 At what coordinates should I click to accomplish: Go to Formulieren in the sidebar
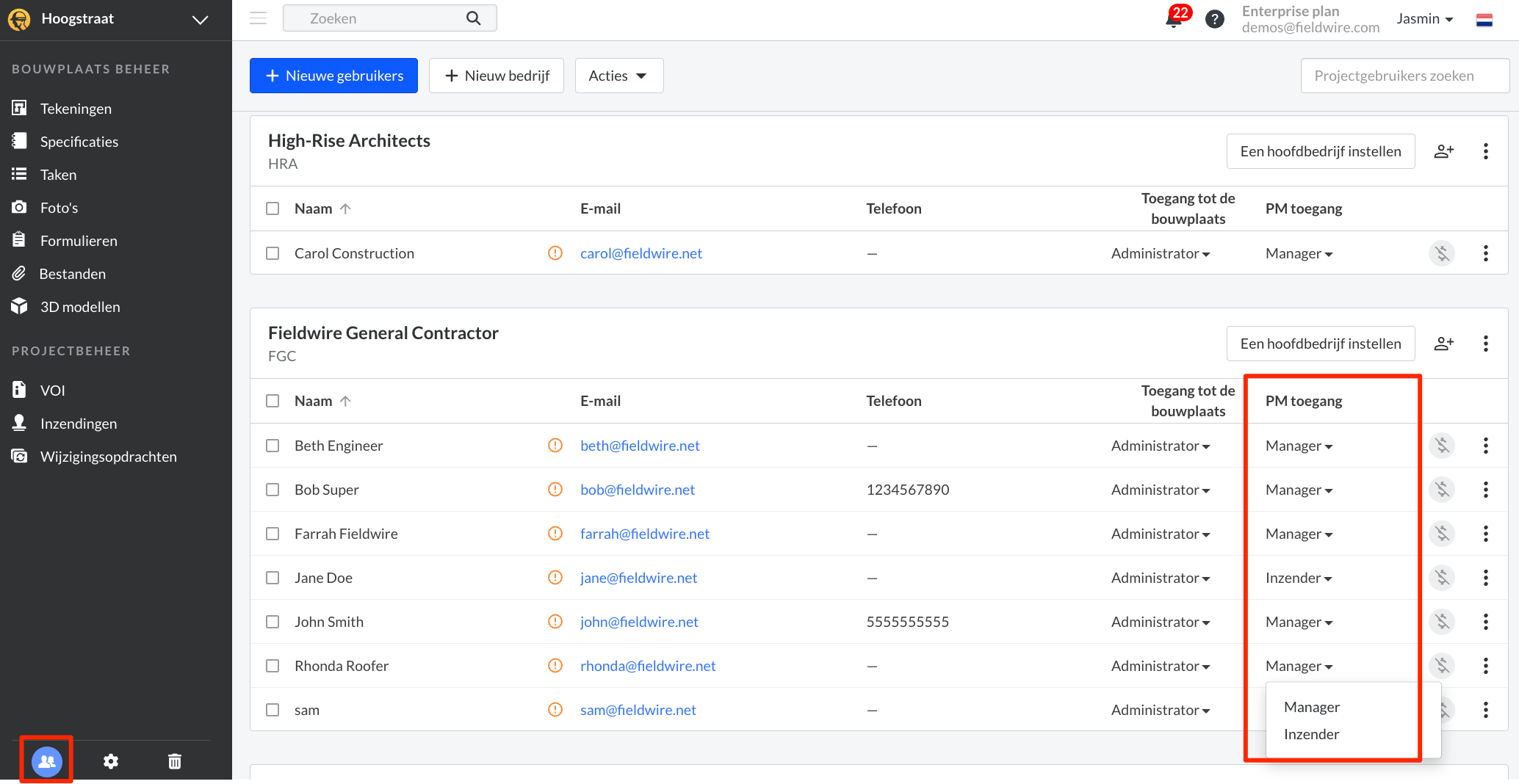[x=79, y=241]
